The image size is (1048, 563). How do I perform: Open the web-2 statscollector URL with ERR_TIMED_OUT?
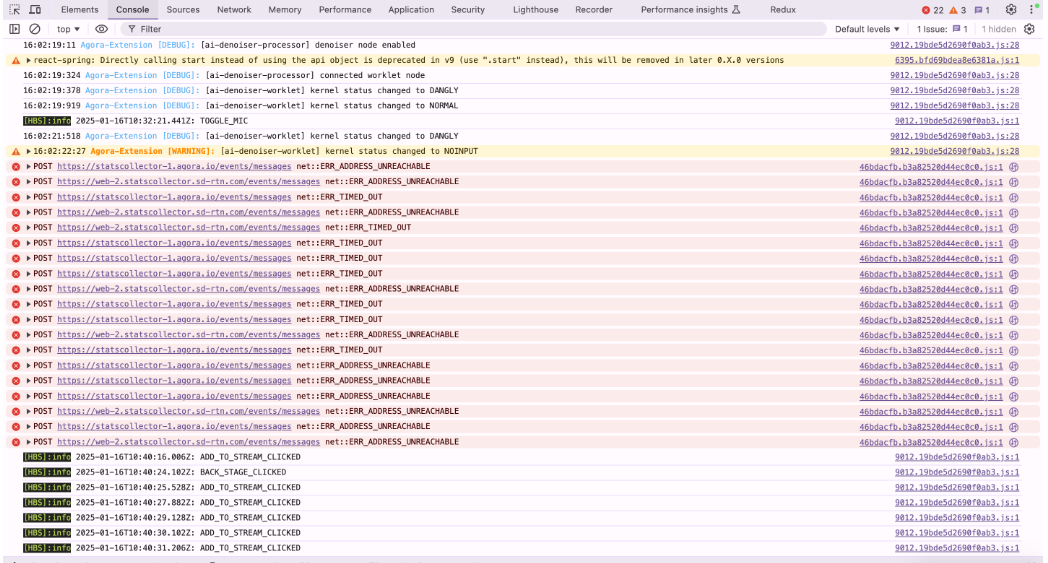point(188,227)
